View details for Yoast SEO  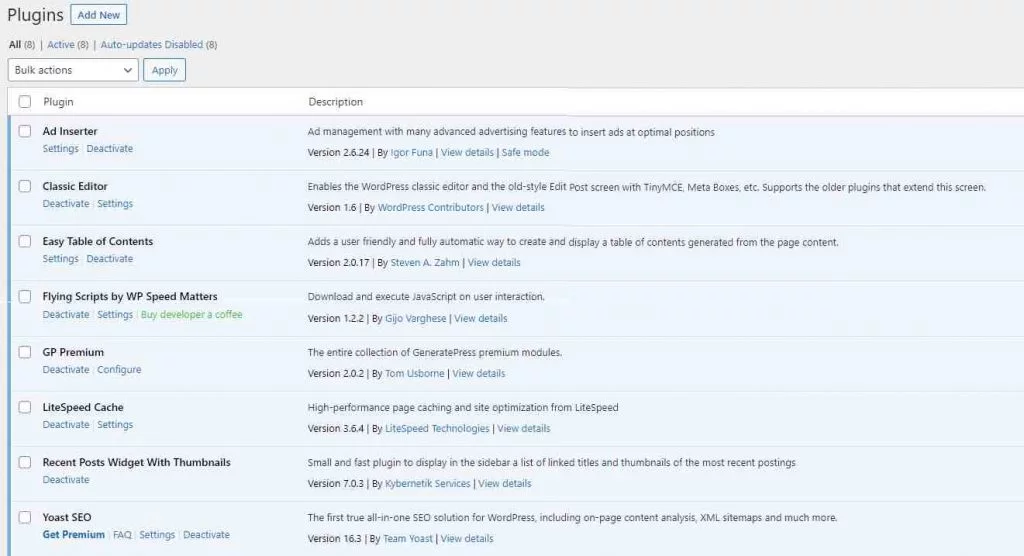(x=467, y=538)
